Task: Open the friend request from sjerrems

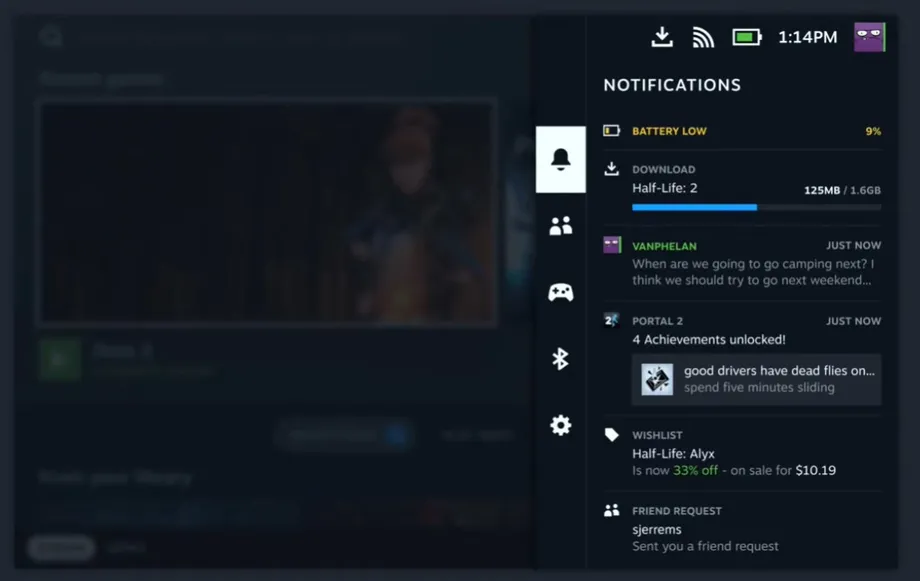Action: [741, 529]
